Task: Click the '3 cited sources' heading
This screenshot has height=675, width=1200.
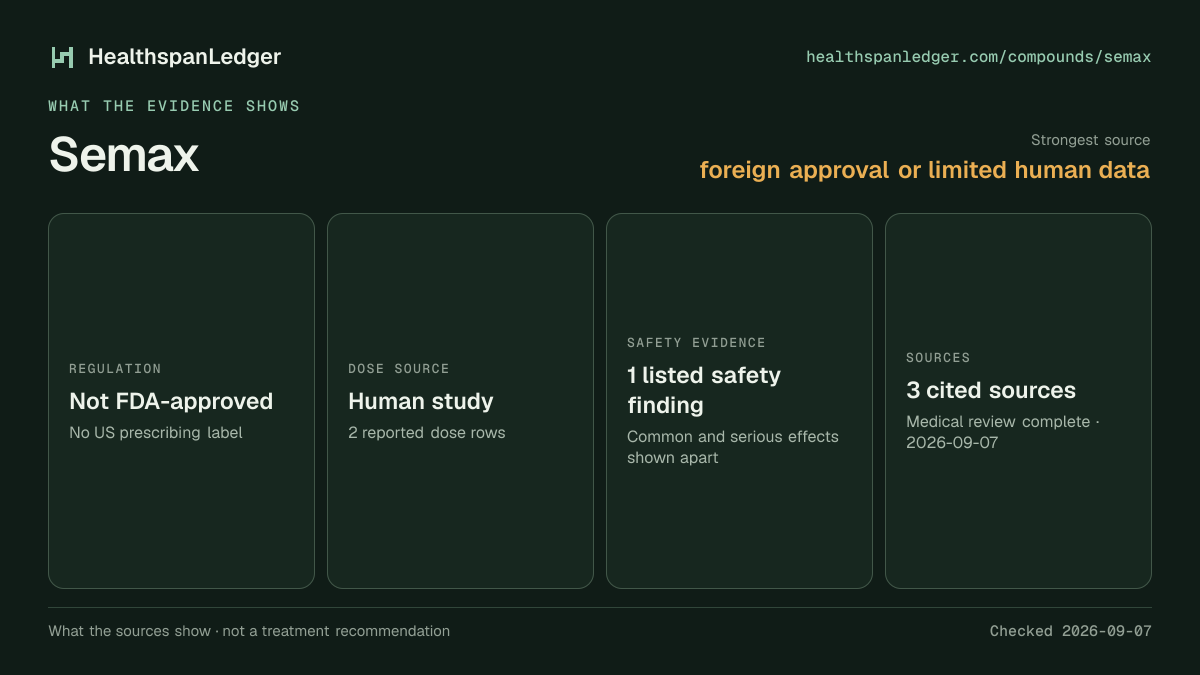Action: click(991, 390)
